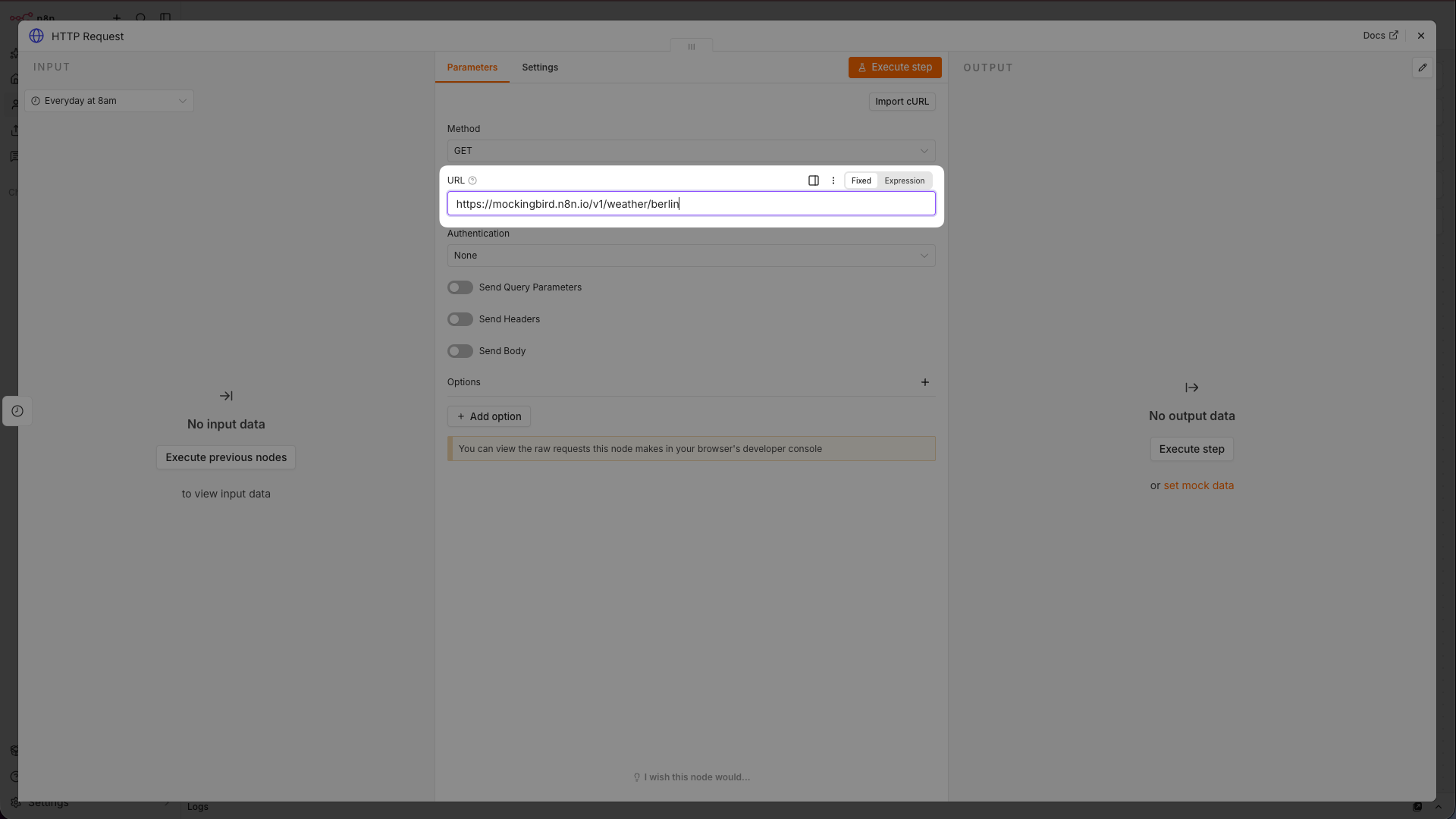Open the Everyday at 8am input dropdown
1456x819 pixels.
pos(109,101)
